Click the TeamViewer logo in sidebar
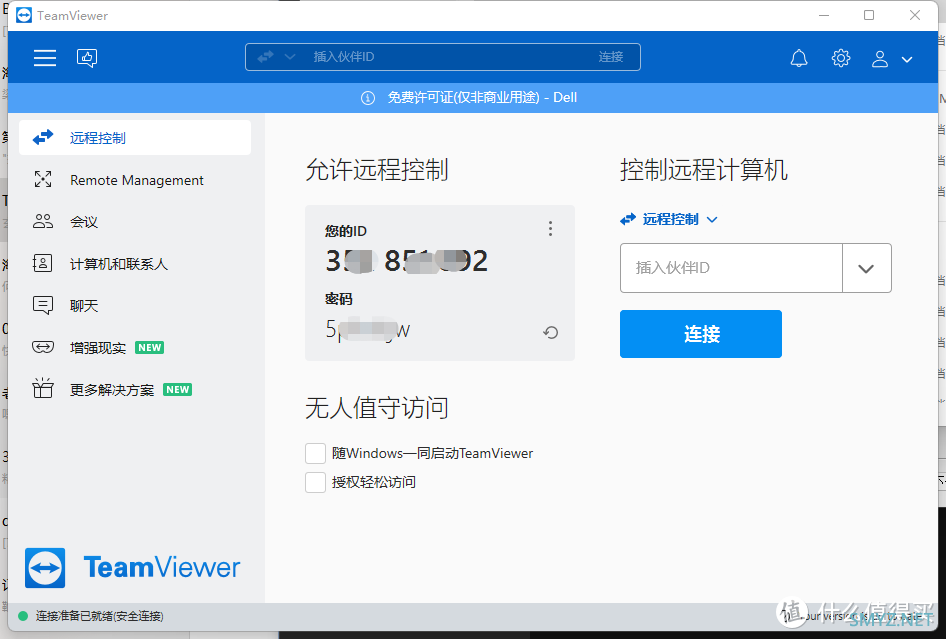 [x=132, y=568]
